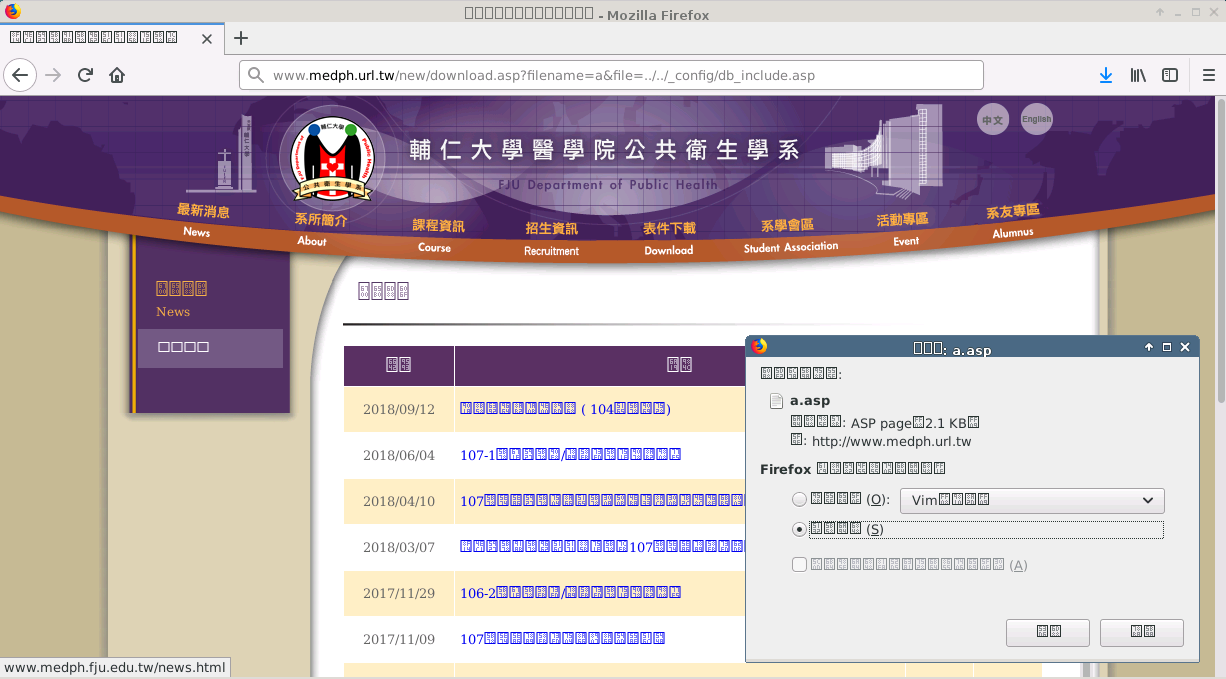Select the Save file (S) radio button
Image resolution: width=1226 pixels, height=679 pixels.
[x=798, y=529]
